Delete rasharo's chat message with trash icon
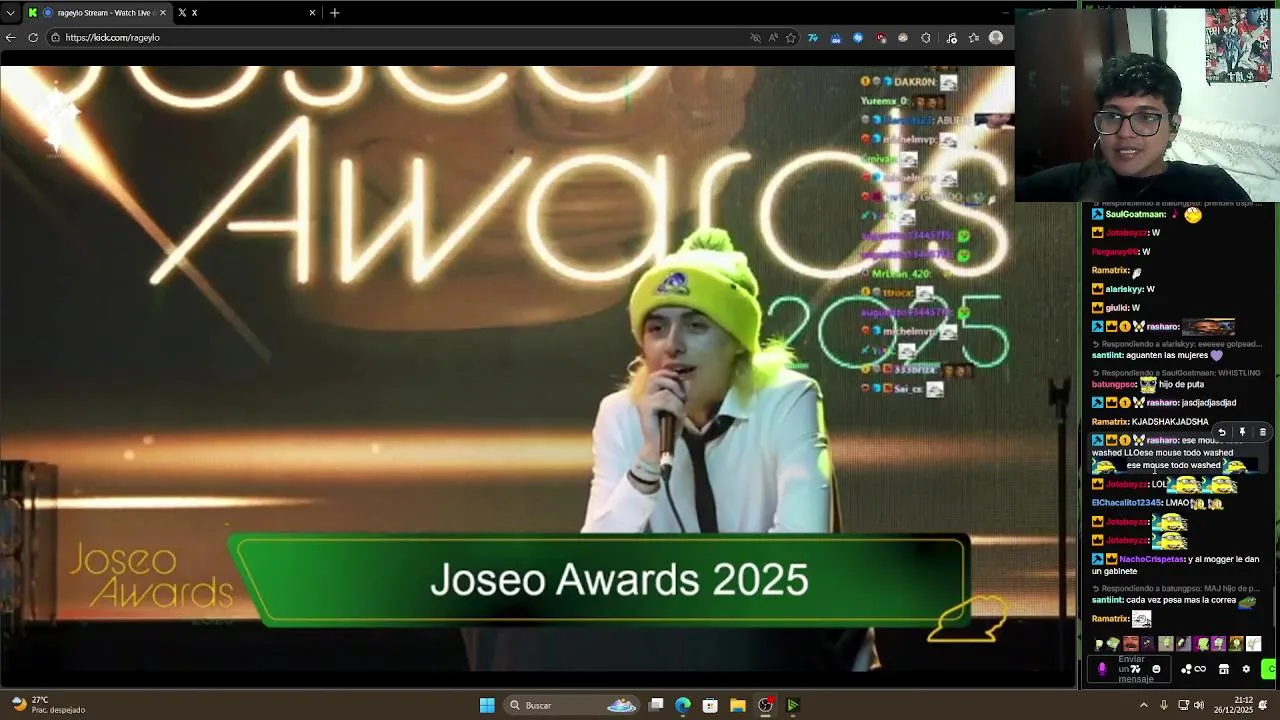Image resolution: width=1280 pixels, height=720 pixels. (x=1262, y=432)
